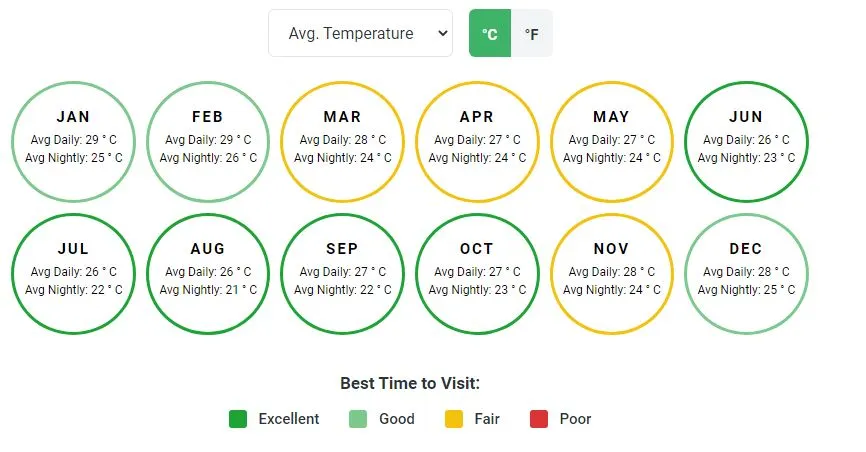Click the Best Time to Visit heading
The width and height of the screenshot is (866, 452).
coord(410,383)
